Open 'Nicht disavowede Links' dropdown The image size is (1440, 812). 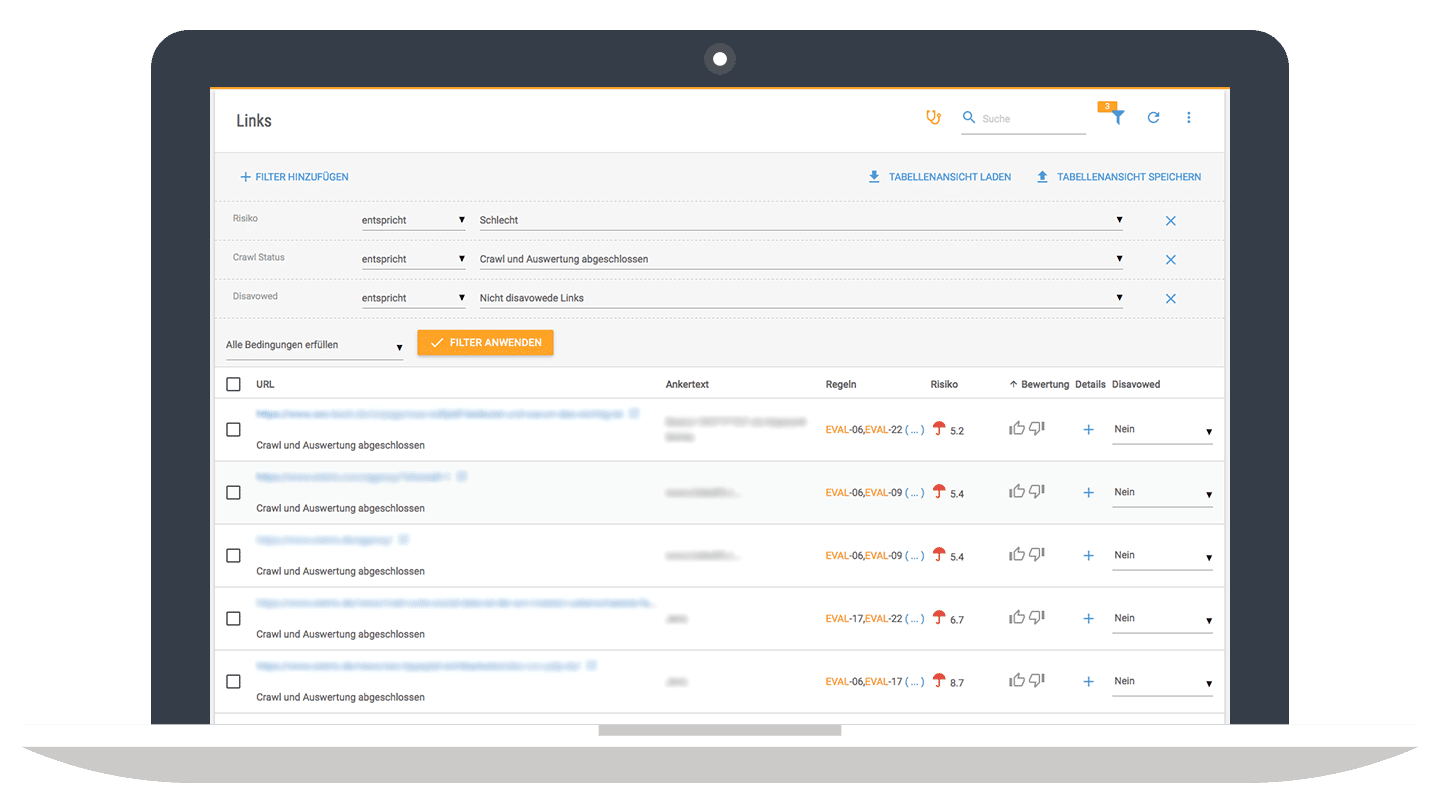point(801,298)
